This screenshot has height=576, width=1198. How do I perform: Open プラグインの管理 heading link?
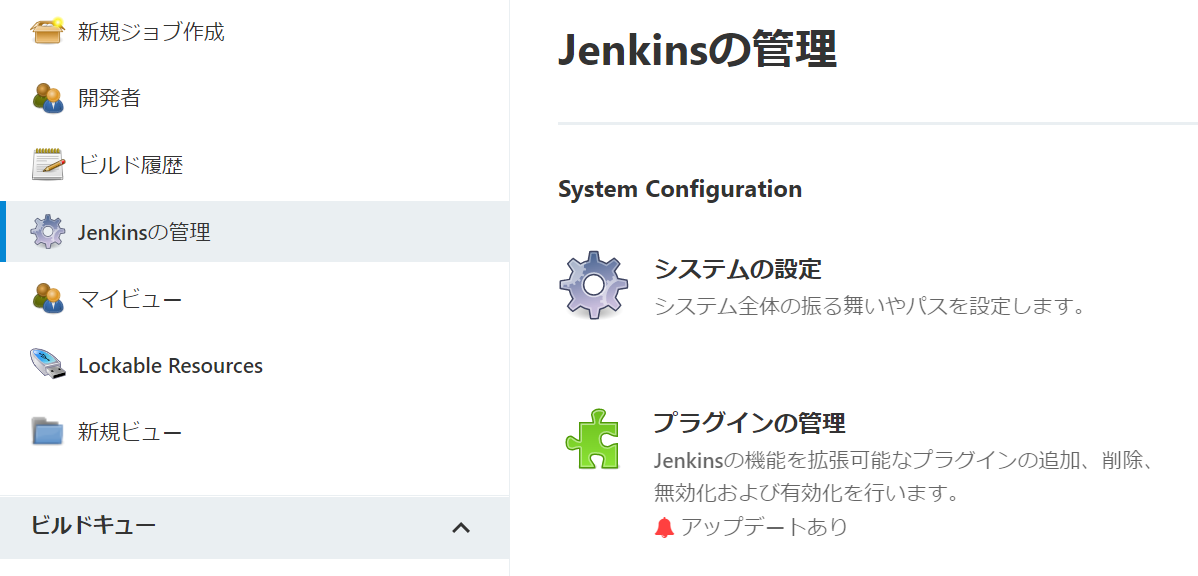tap(750, 422)
